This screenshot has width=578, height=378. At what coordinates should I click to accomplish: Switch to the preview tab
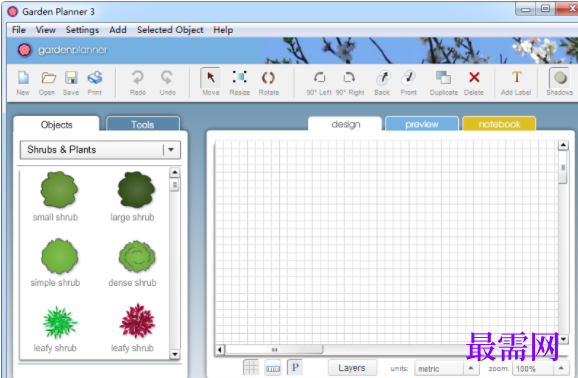click(x=422, y=124)
